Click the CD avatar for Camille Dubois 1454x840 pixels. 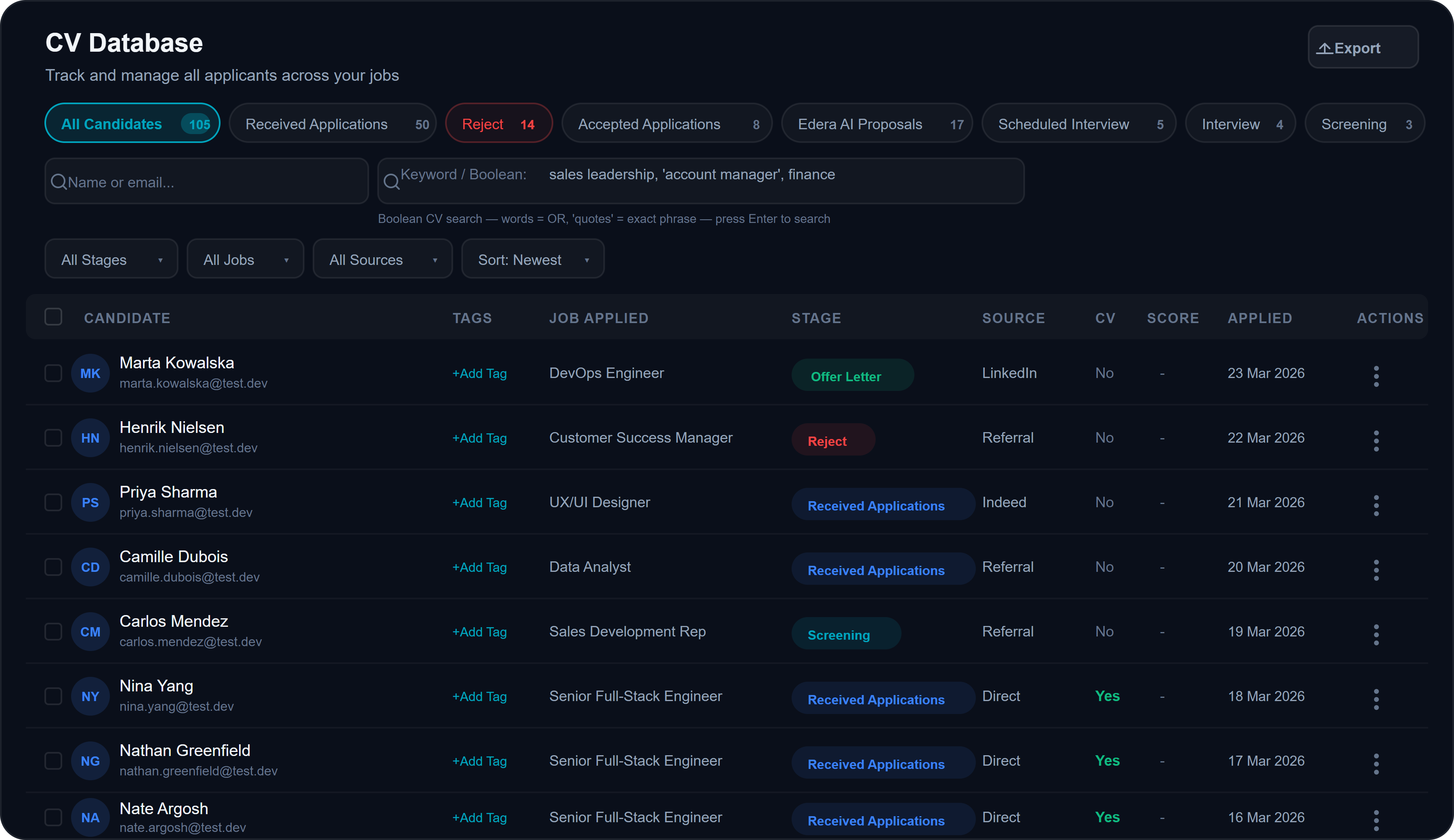90,567
